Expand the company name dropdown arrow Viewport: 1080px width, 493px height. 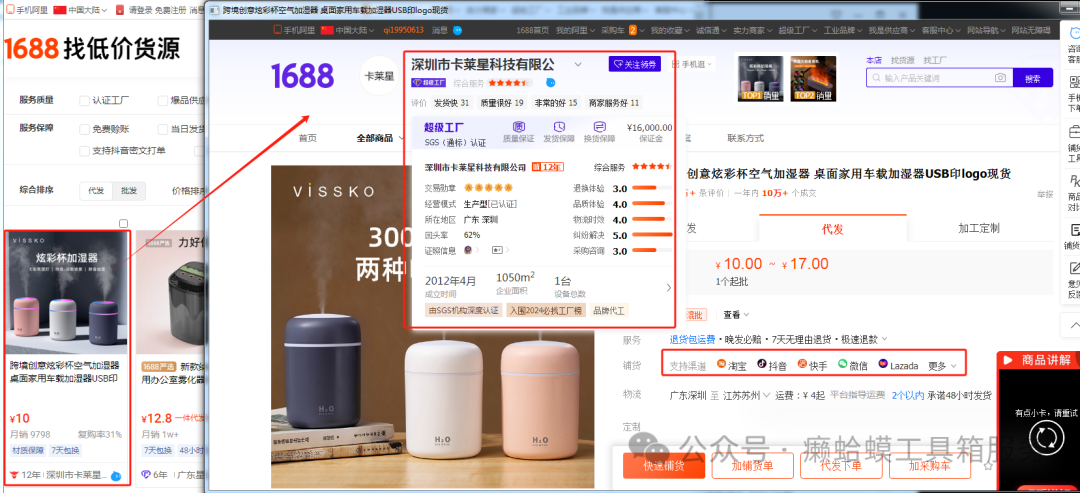point(578,65)
